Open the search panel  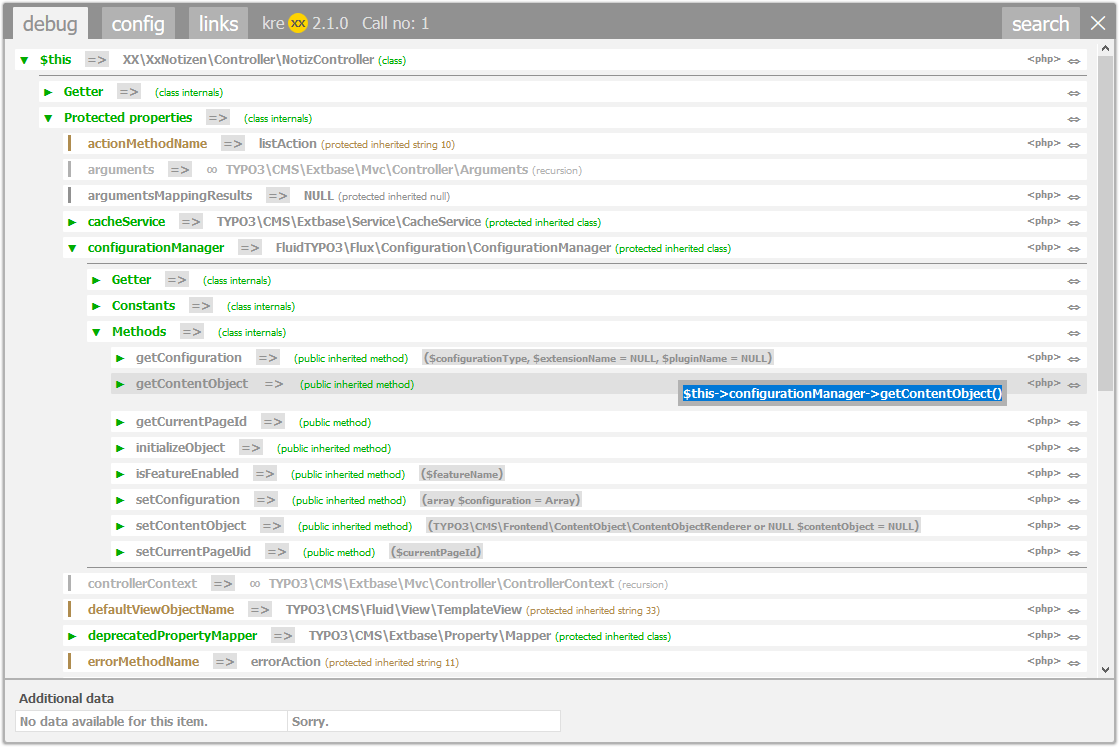[x=1040, y=24]
